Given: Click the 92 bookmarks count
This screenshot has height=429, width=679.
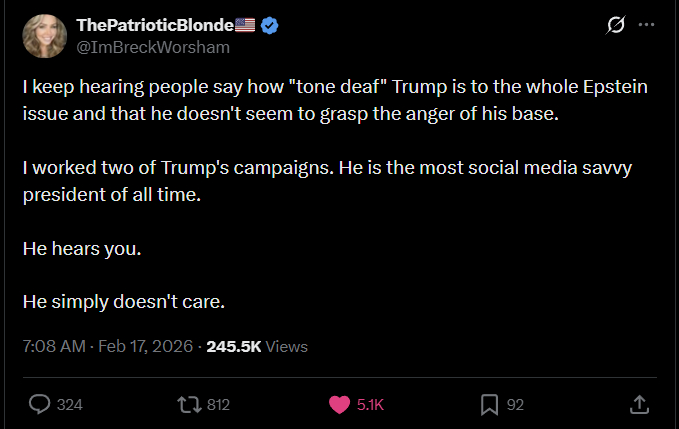Looking at the screenshot, I should [516, 404].
